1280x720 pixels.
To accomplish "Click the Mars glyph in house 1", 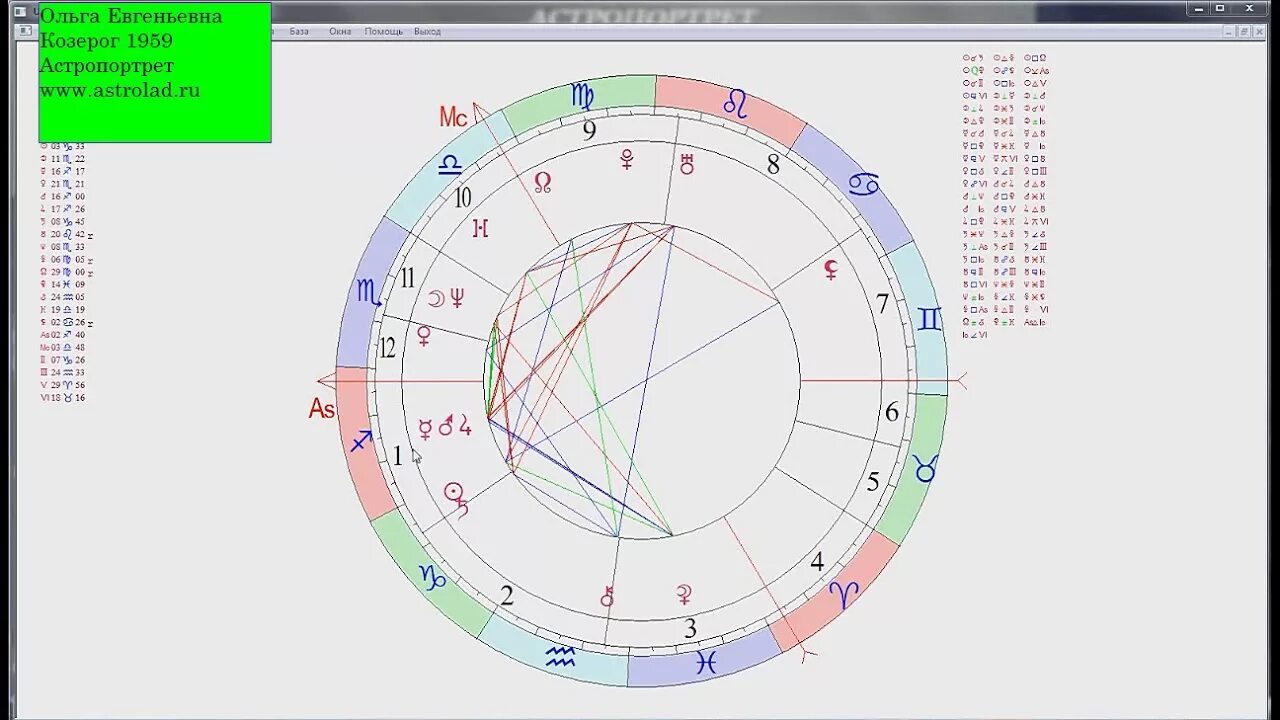I will (447, 427).
